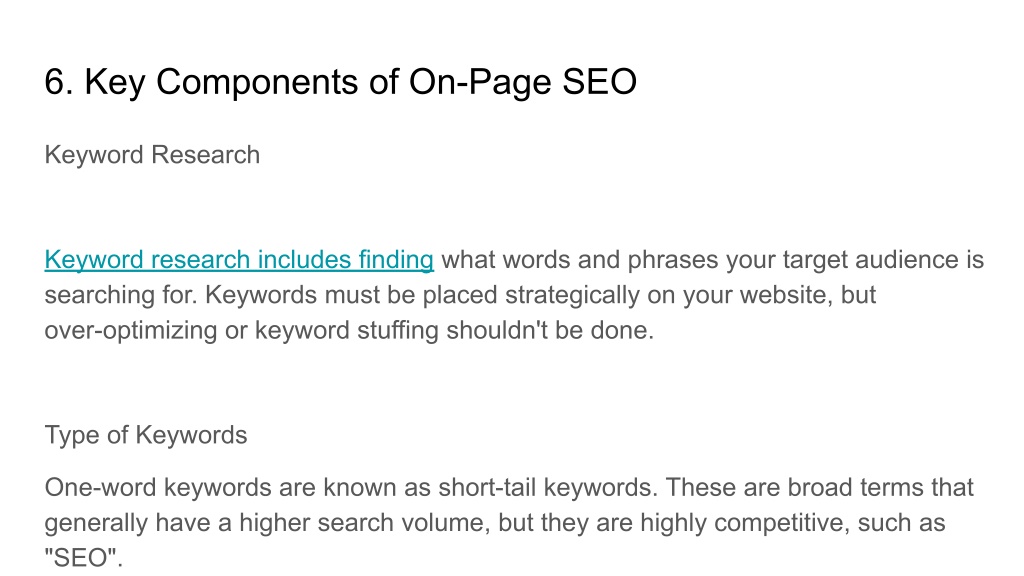Click the phrase 'keyword stuffing shouldn't be done'
Screen dimensions: 1024x576
click(x=453, y=330)
